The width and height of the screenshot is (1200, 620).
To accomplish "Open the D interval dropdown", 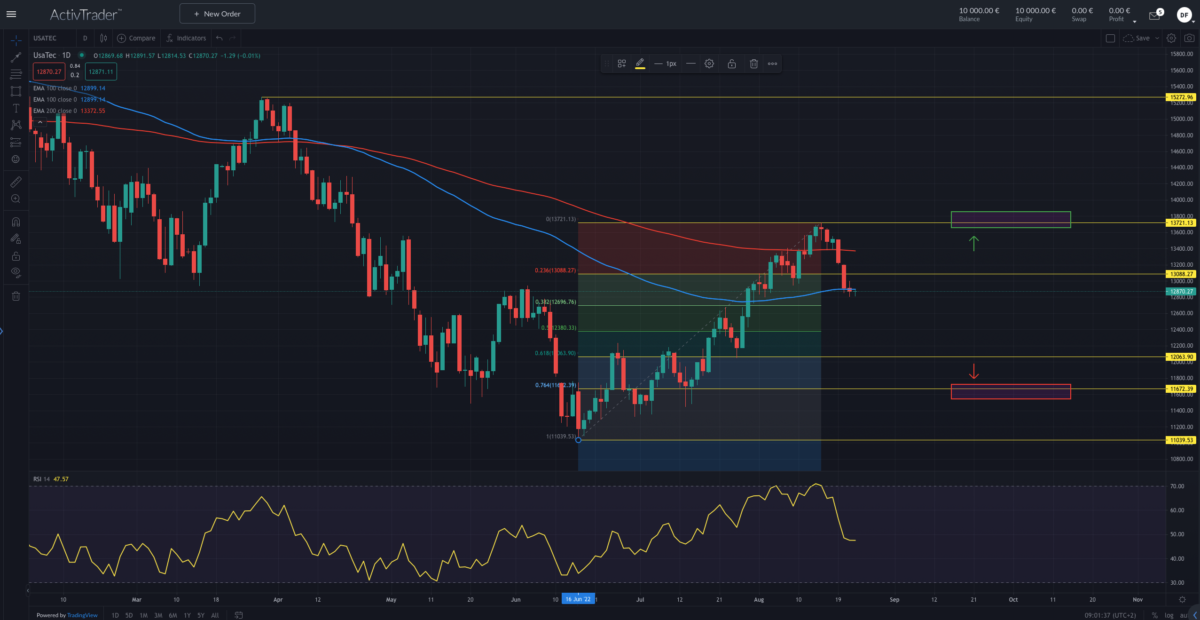I will (85, 38).
